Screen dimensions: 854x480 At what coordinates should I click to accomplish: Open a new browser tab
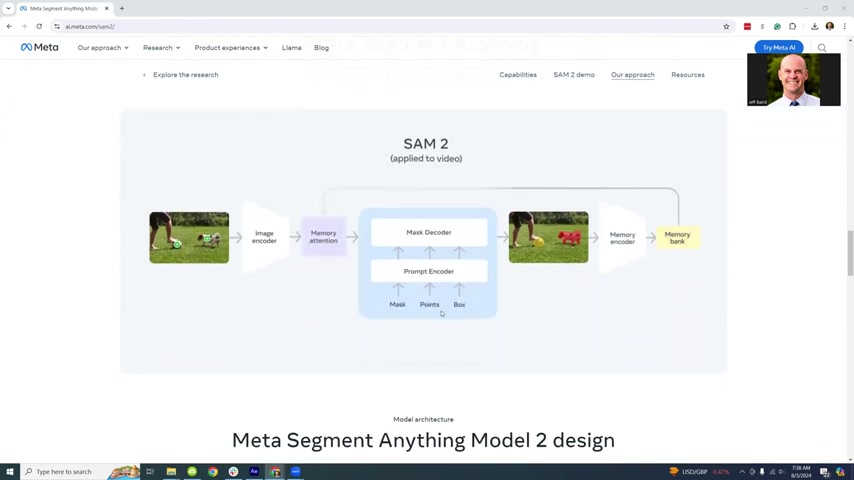122,8
